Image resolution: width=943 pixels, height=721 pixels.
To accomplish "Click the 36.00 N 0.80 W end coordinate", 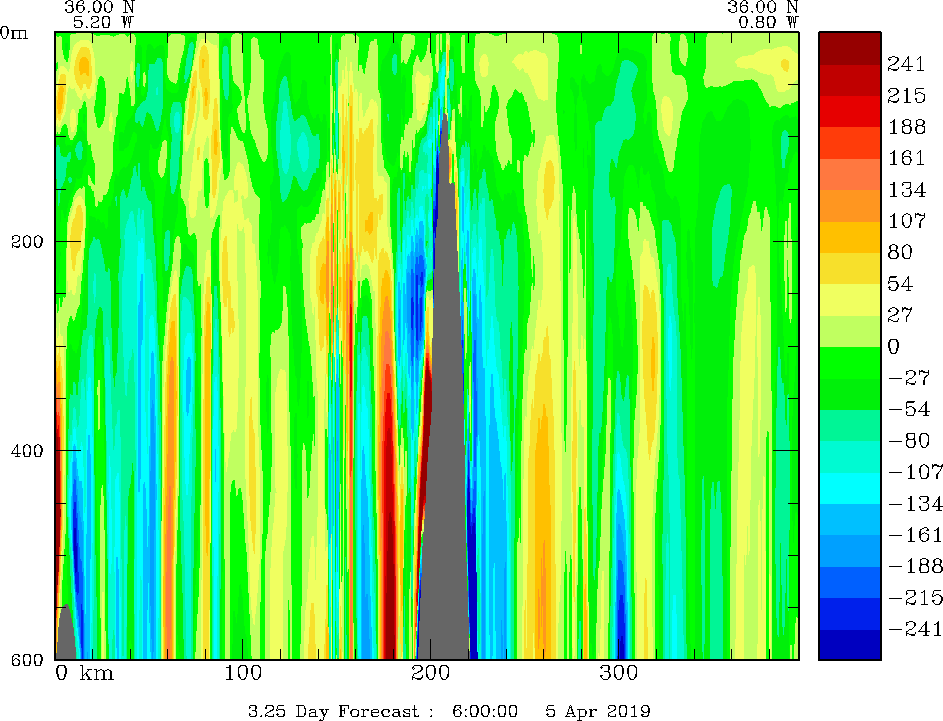I will [763, 14].
